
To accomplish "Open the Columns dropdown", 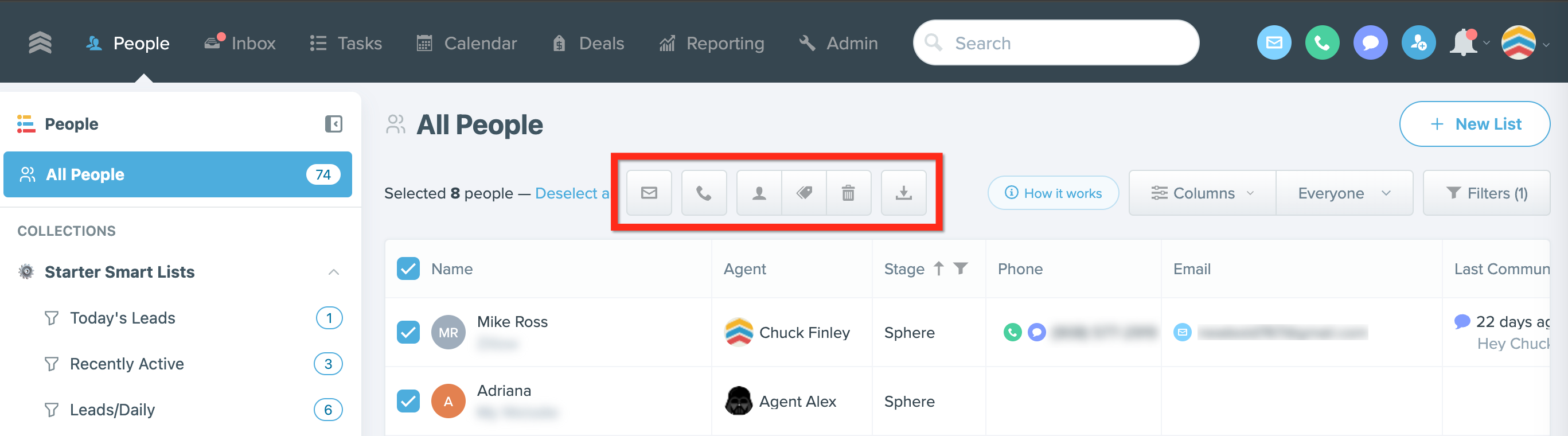I will click(1202, 193).
